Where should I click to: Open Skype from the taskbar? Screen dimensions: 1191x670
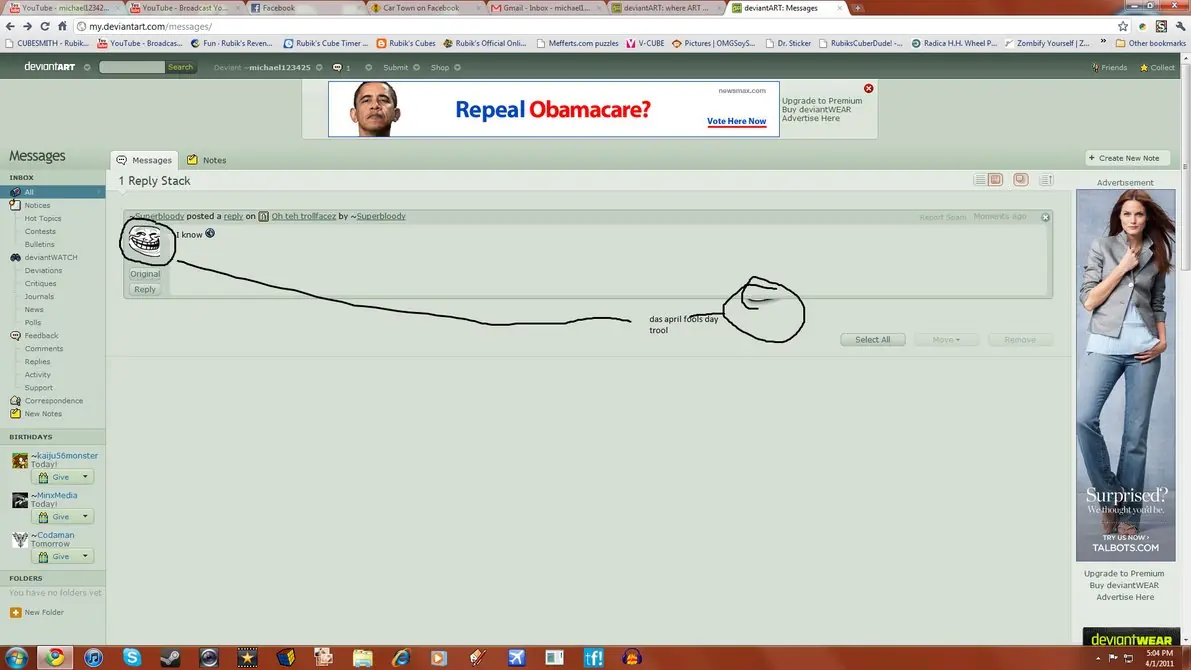132,657
